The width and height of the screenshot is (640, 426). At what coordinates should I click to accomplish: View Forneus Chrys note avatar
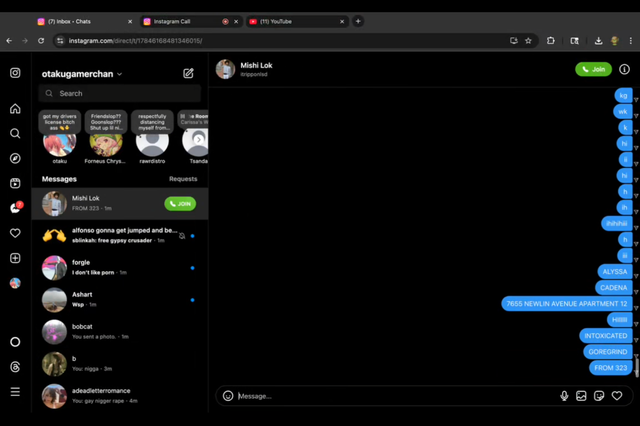click(106, 143)
